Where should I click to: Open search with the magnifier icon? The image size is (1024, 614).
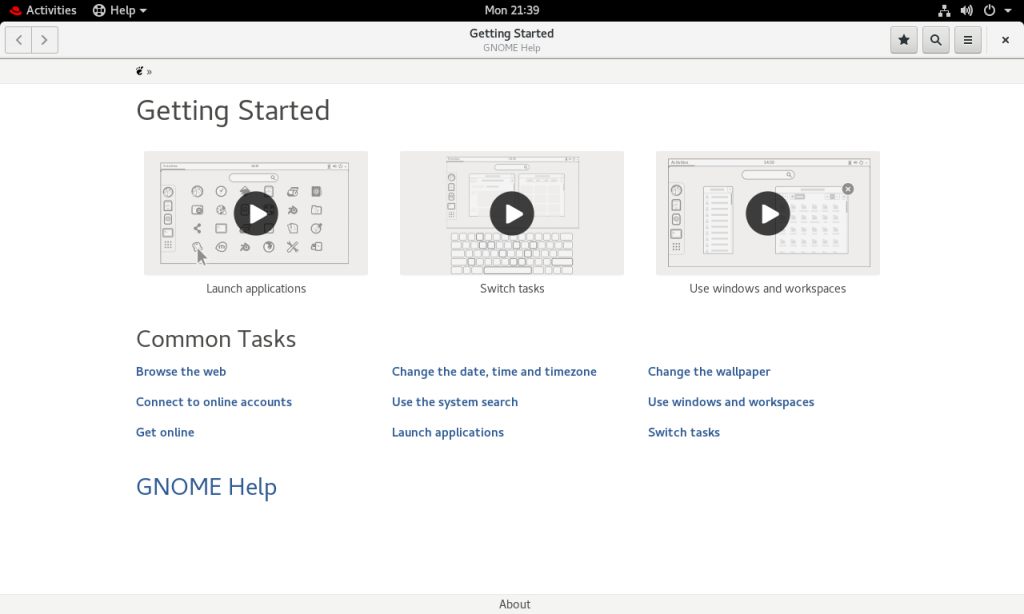[936, 40]
